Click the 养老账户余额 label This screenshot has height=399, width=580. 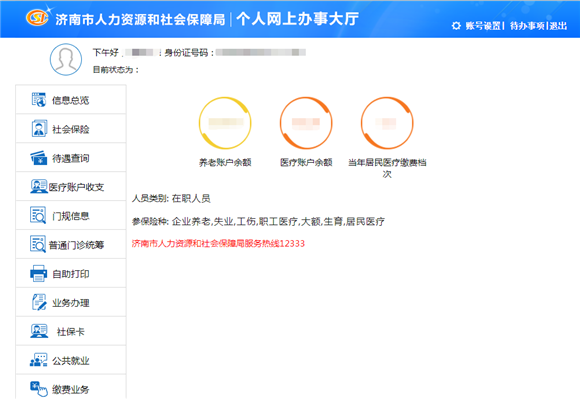225,162
